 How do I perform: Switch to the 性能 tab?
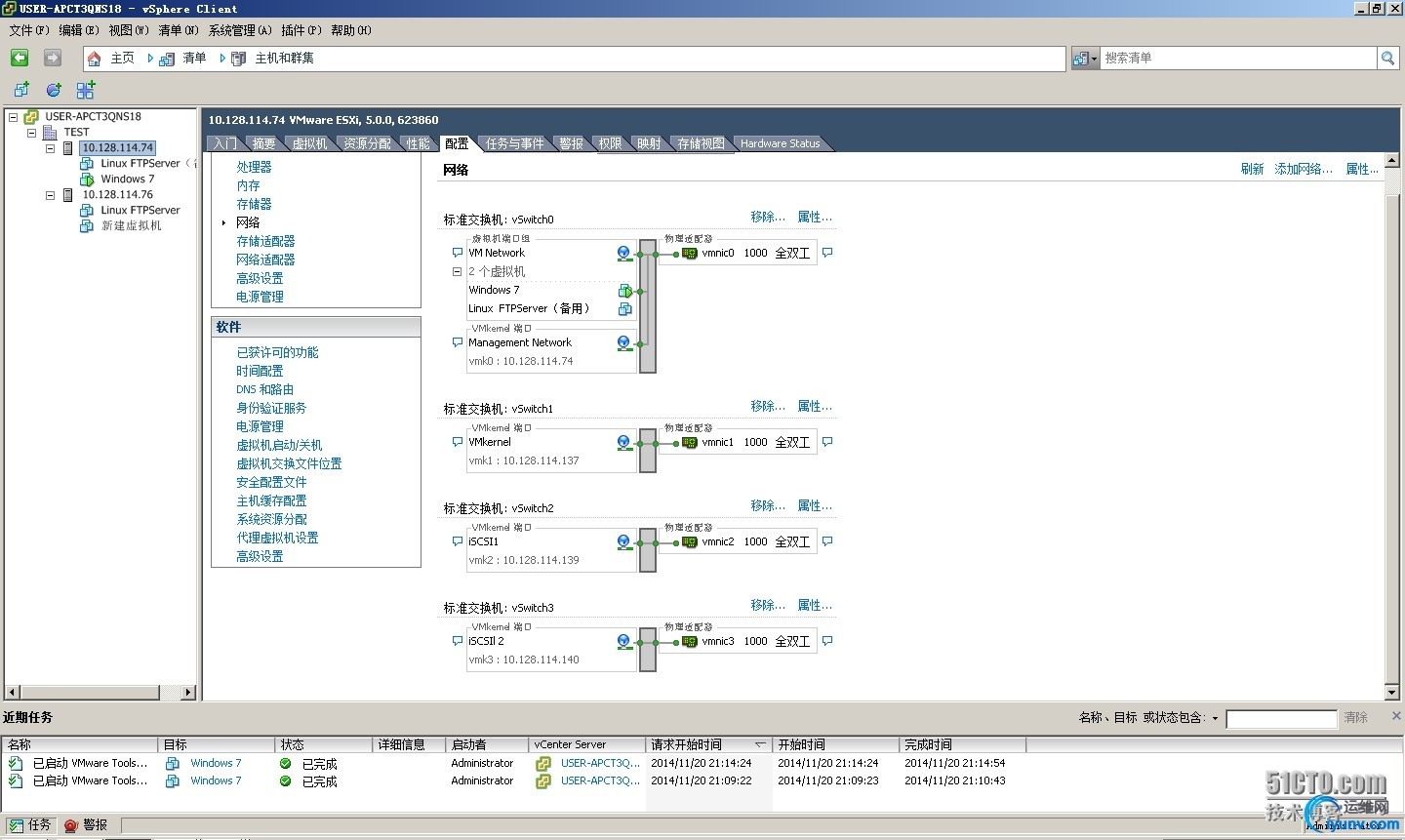coord(419,143)
